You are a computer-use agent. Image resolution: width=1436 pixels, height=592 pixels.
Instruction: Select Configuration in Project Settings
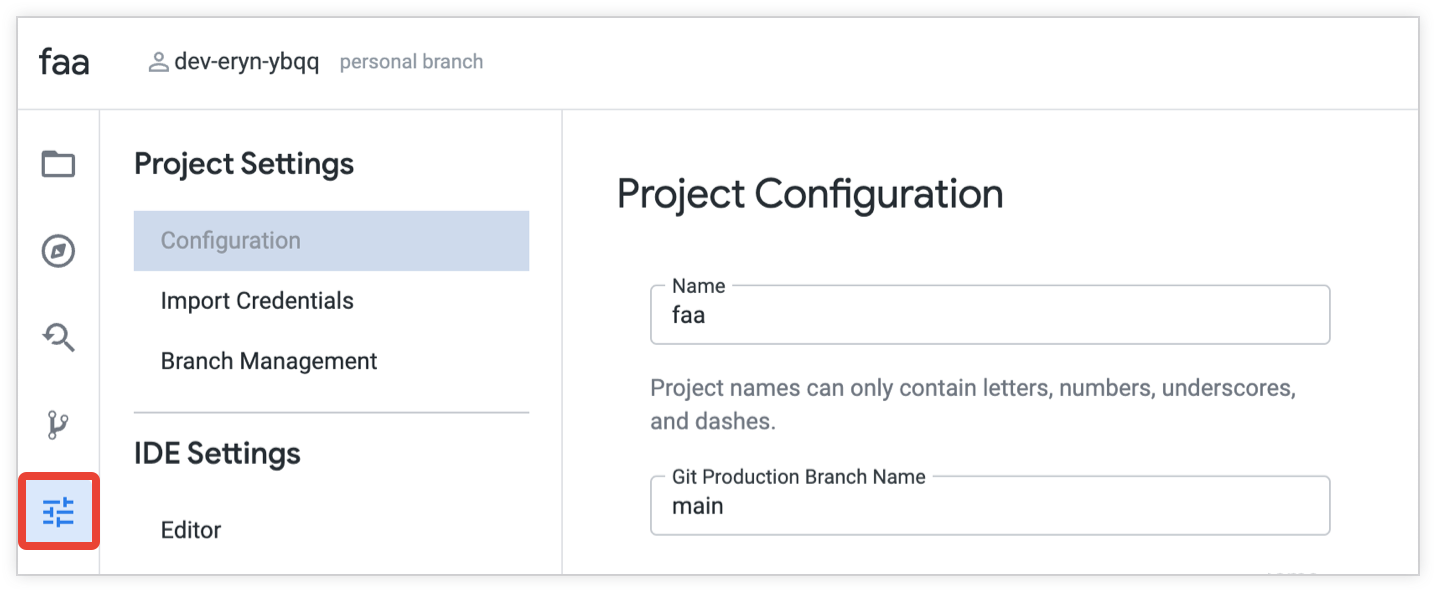coord(231,241)
